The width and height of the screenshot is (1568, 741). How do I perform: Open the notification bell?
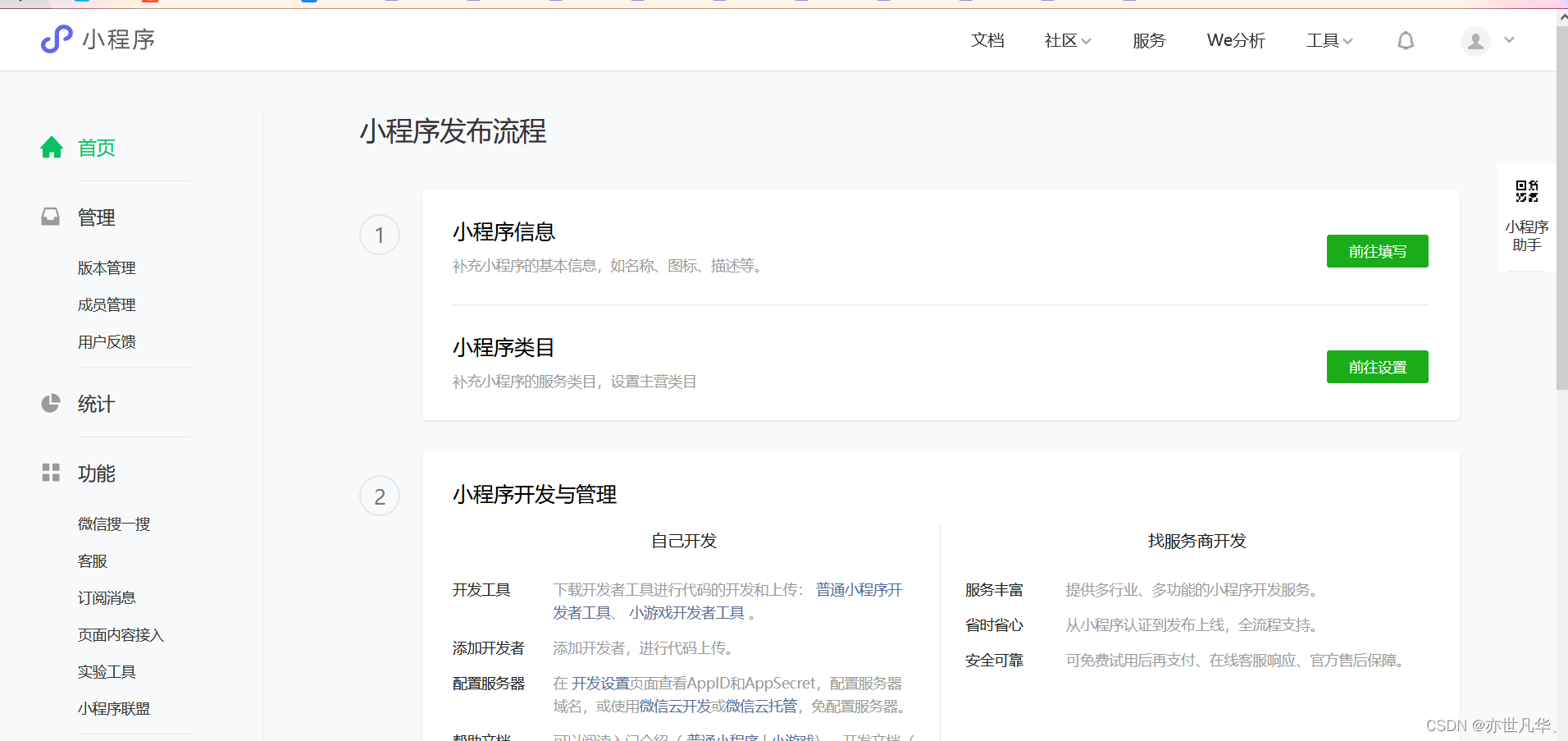[1406, 40]
